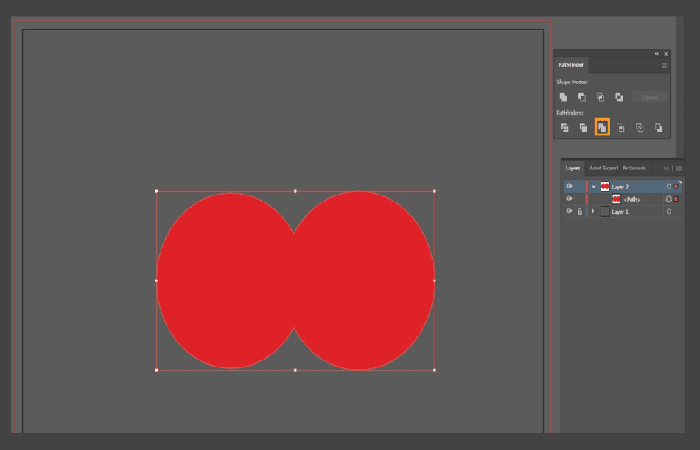Image resolution: width=700 pixels, height=450 pixels.
Task: Close the Pathfinder panel
Action: tap(666, 54)
